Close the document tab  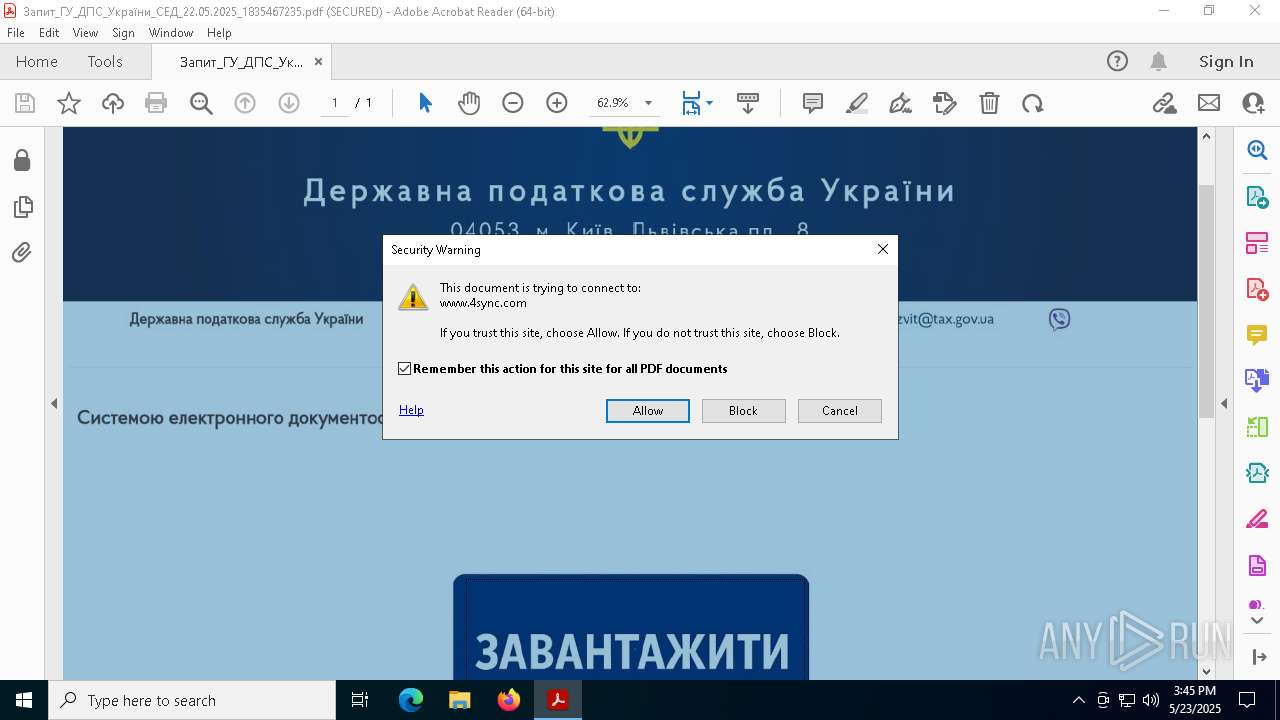[318, 61]
